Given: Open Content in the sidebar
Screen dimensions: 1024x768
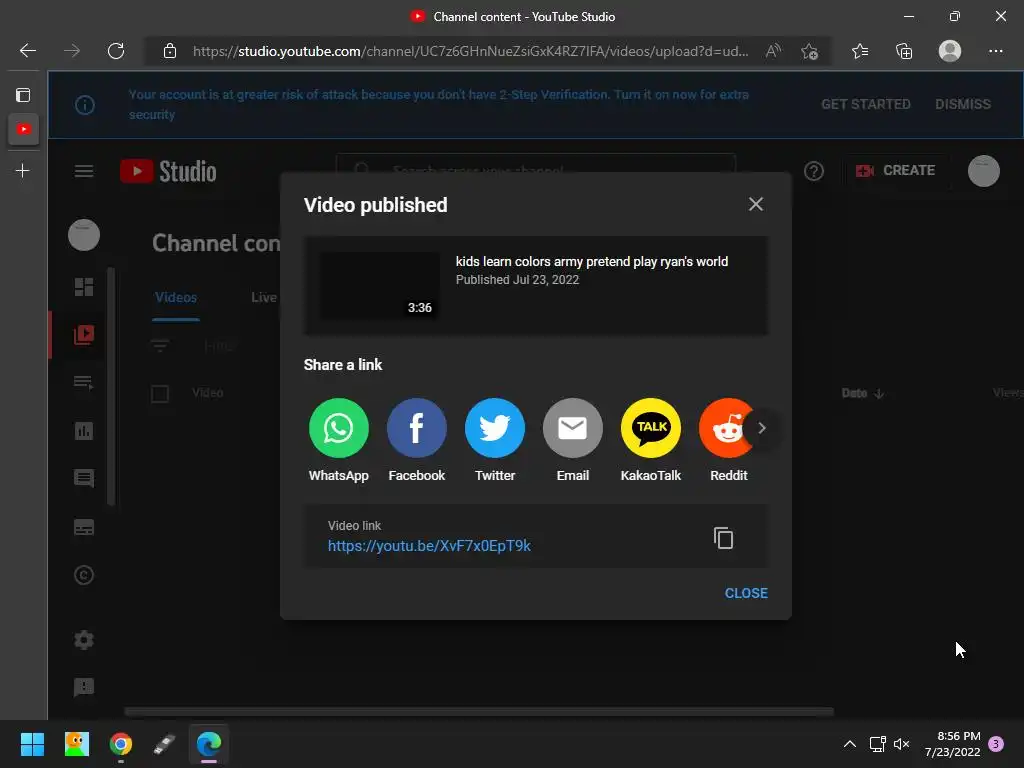Looking at the screenshot, I should point(84,335).
